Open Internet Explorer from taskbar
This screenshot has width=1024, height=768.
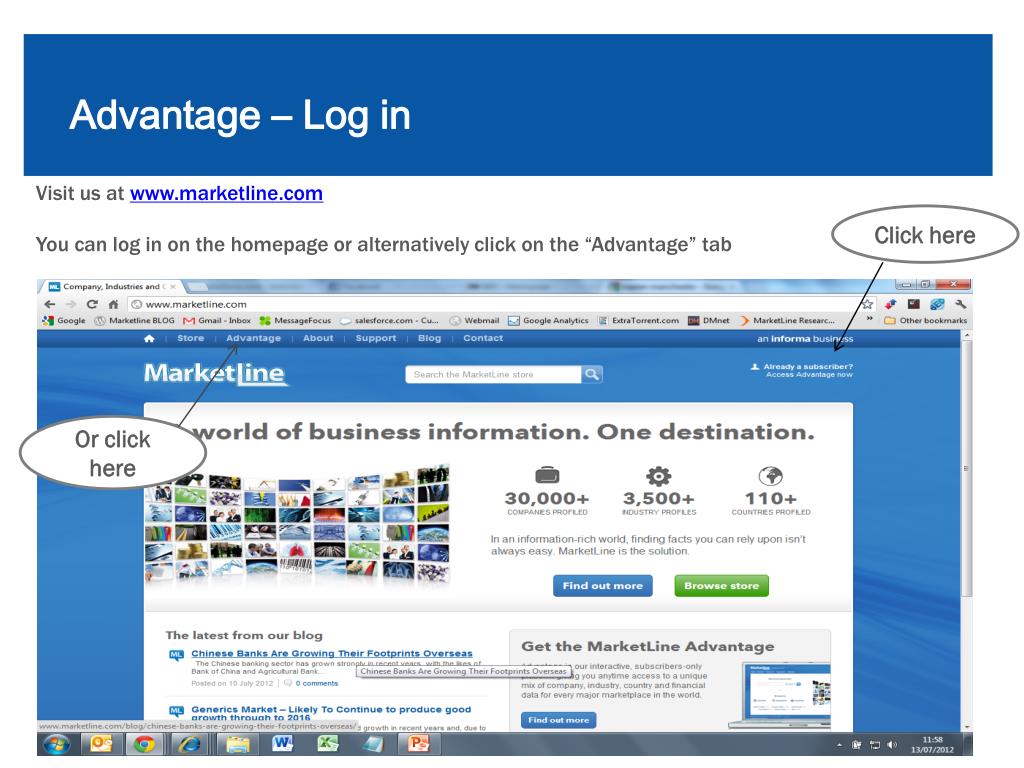190,744
